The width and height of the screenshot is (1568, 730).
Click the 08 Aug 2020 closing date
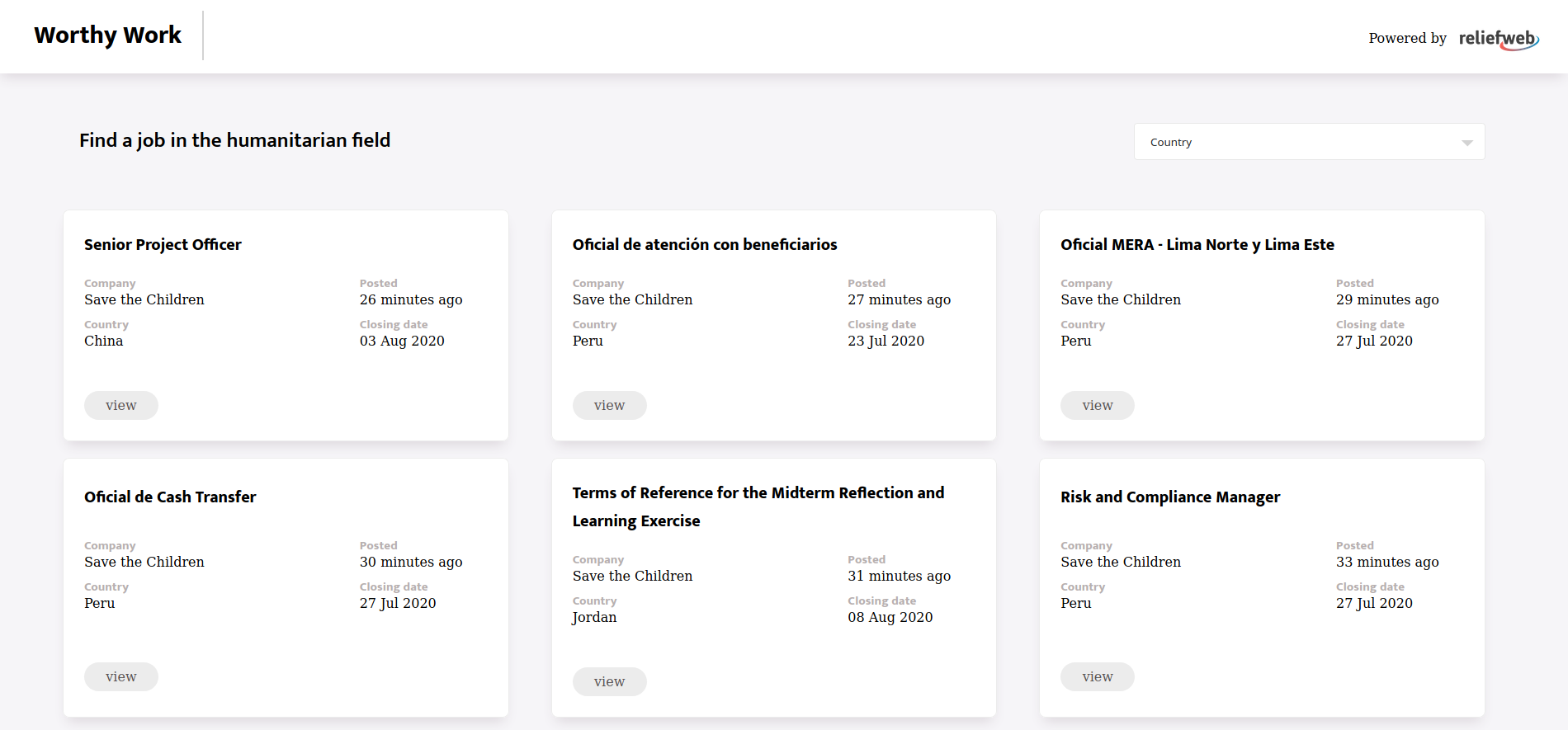(x=890, y=617)
